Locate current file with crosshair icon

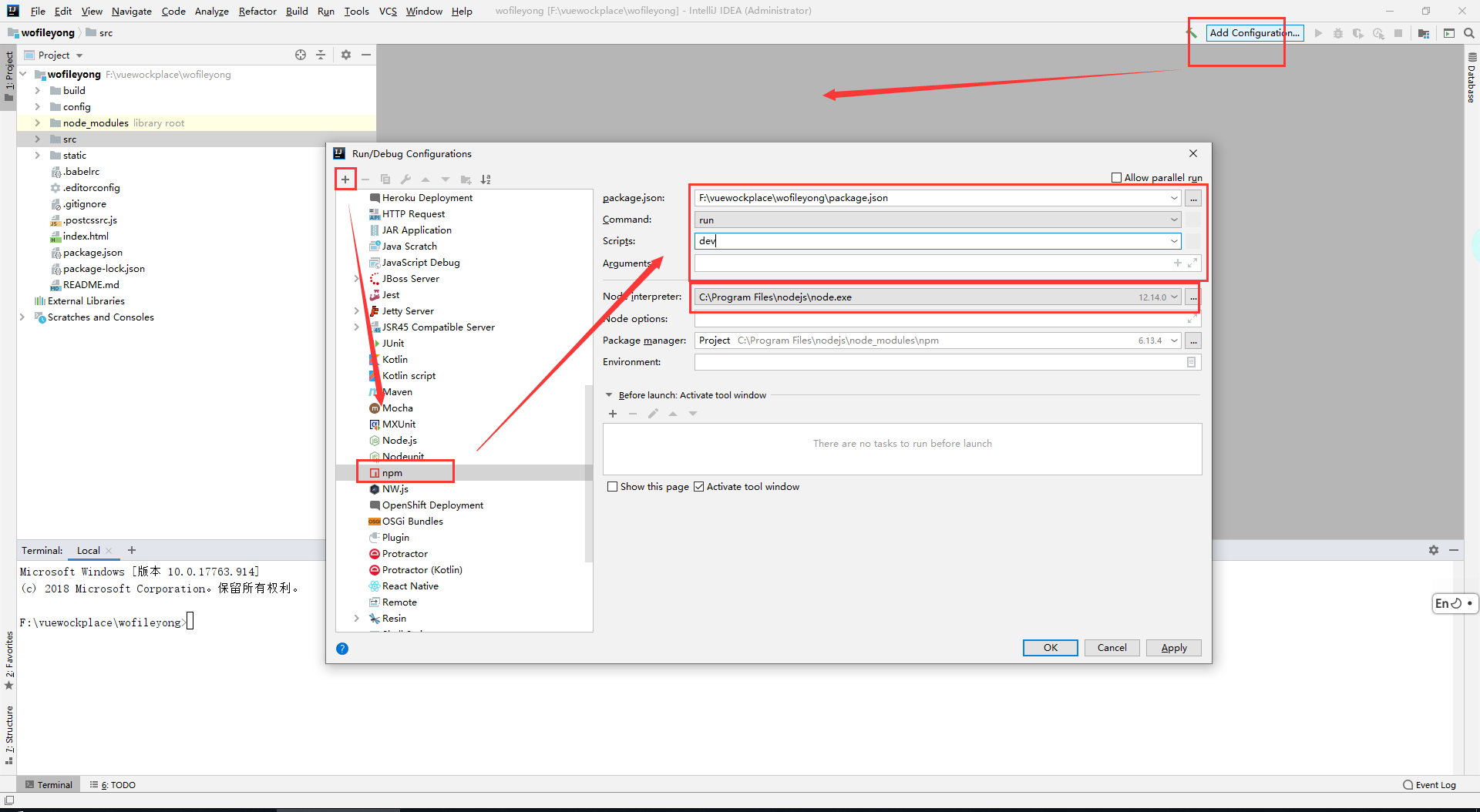click(301, 55)
